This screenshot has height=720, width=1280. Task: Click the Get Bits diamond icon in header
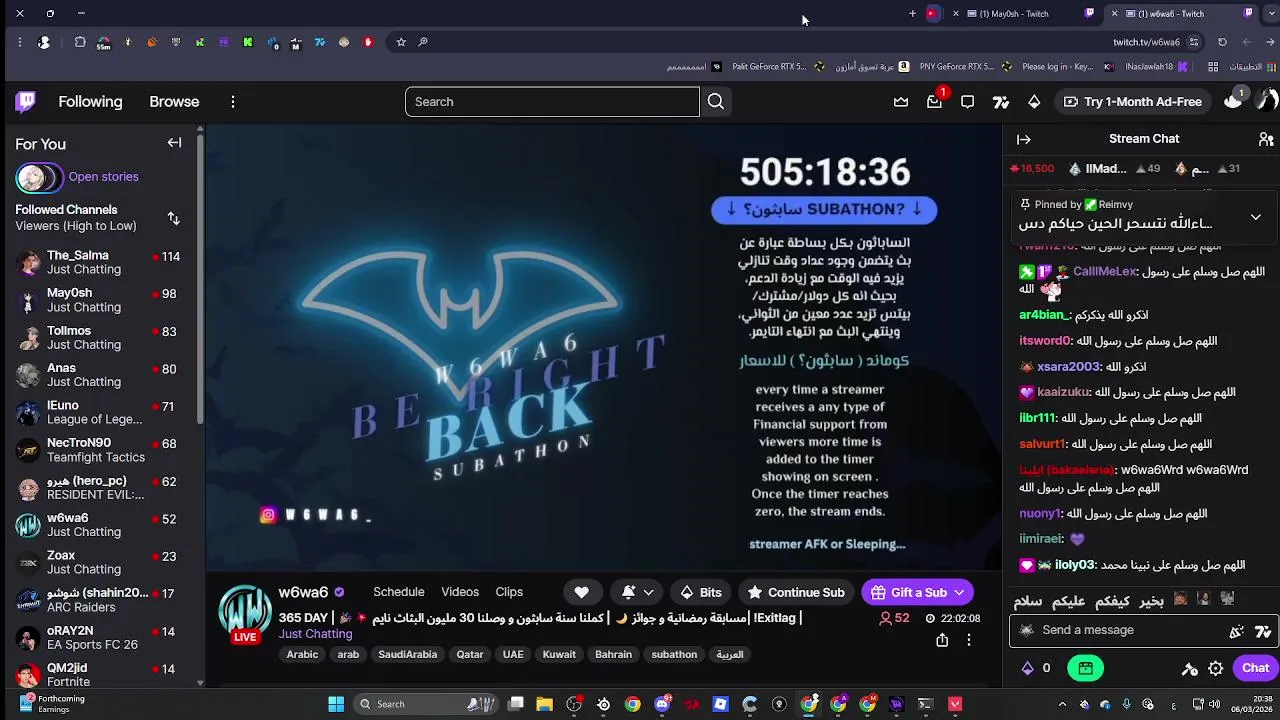point(1034,102)
